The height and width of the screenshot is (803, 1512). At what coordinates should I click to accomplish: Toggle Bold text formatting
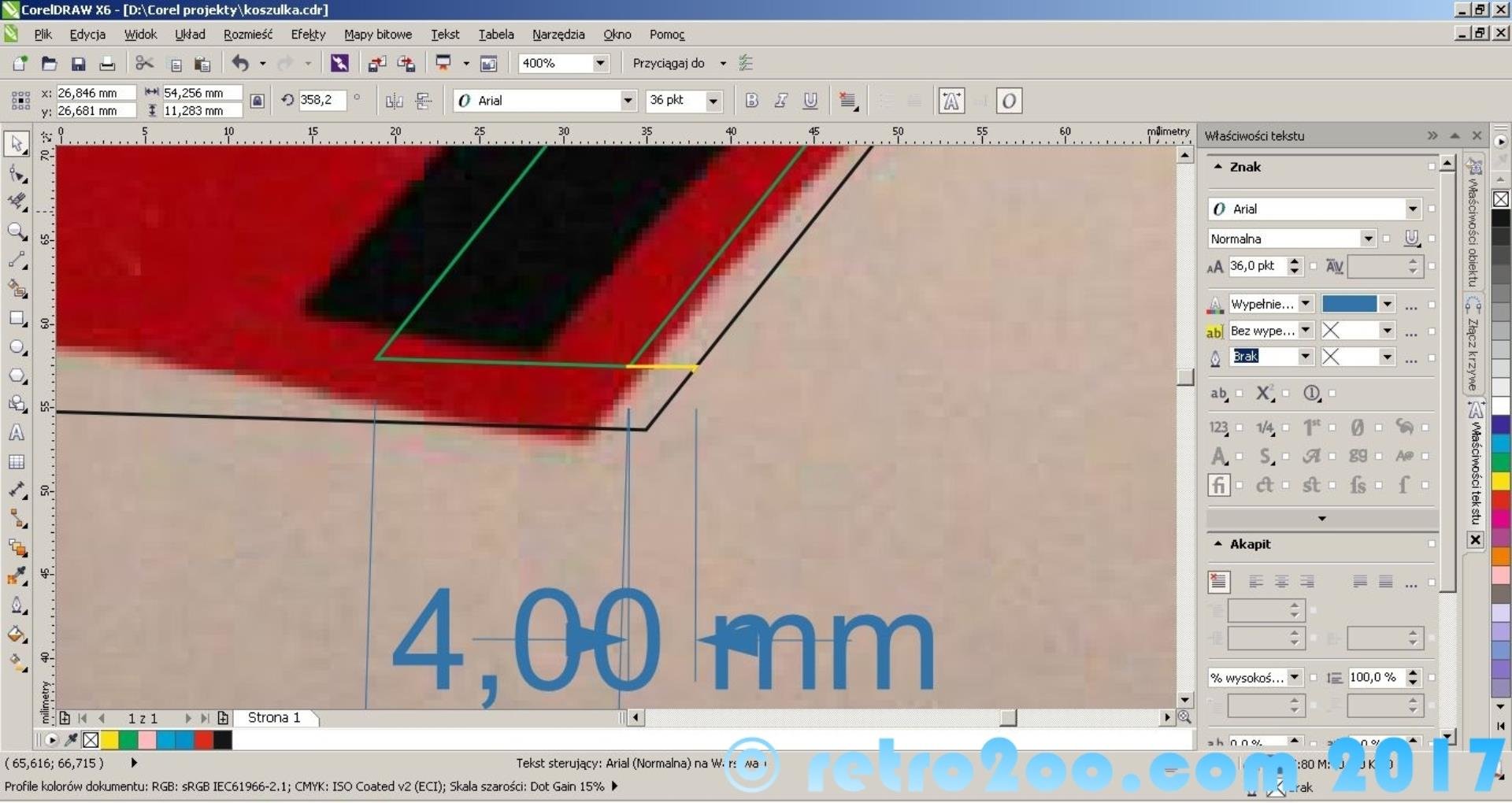751,101
